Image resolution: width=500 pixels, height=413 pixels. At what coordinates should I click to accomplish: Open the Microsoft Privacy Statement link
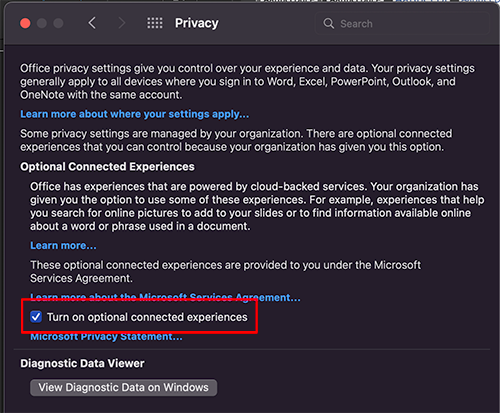click(x=107, y=337)
